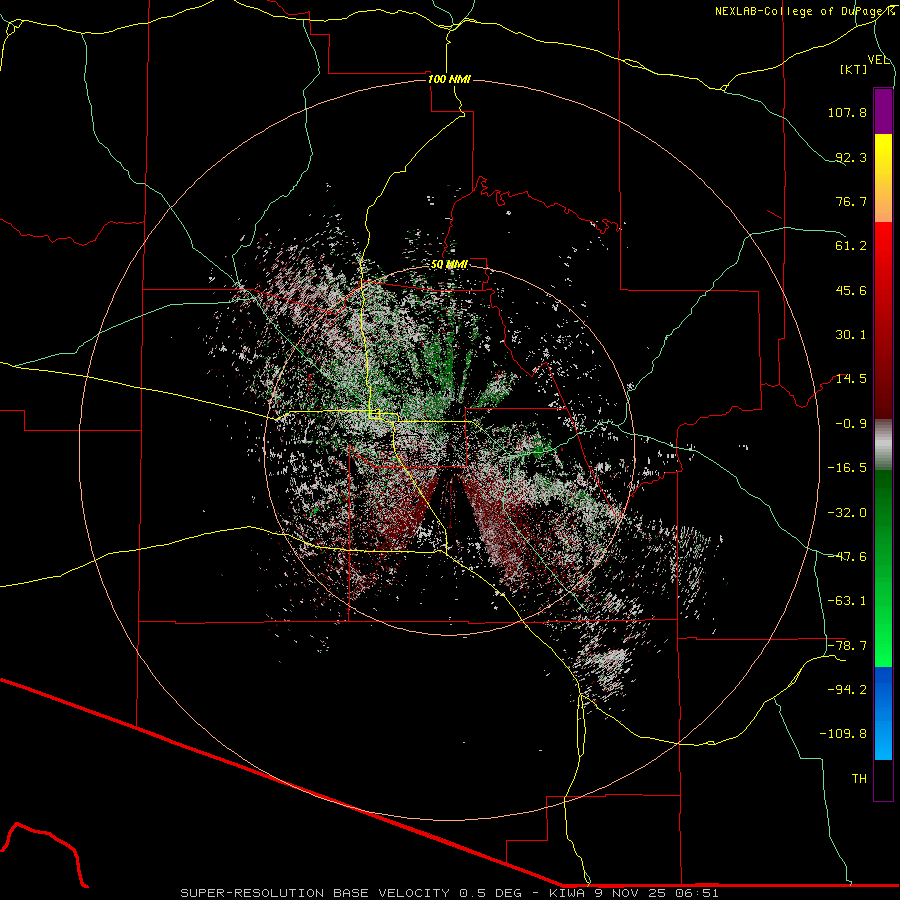Click the 100 NMI range ring label
Screen dimensions: 900x900
[x=449, y=79]
